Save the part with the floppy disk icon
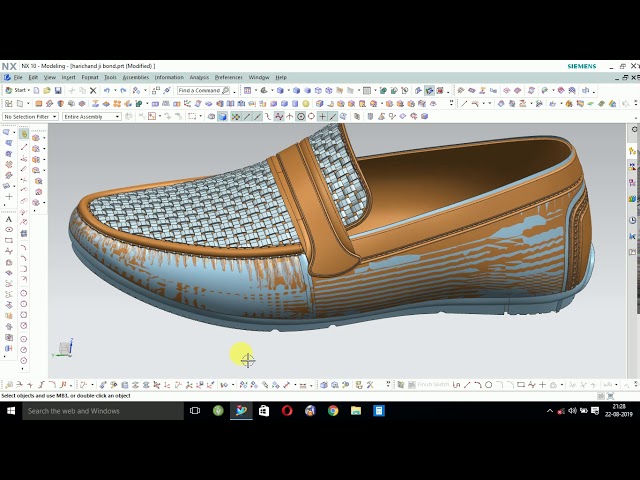The width and height of the screenshot is (640, 480). click(x=58, y=91)
